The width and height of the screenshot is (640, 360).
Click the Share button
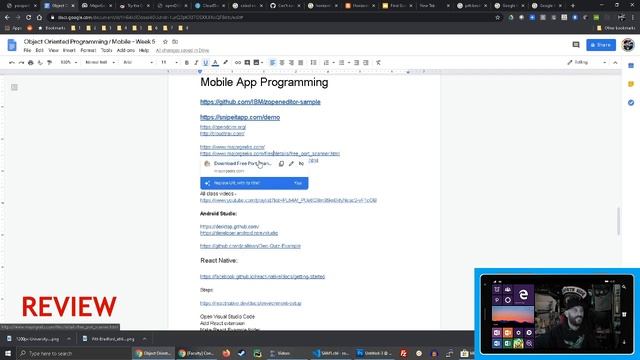tap(601, 45)
